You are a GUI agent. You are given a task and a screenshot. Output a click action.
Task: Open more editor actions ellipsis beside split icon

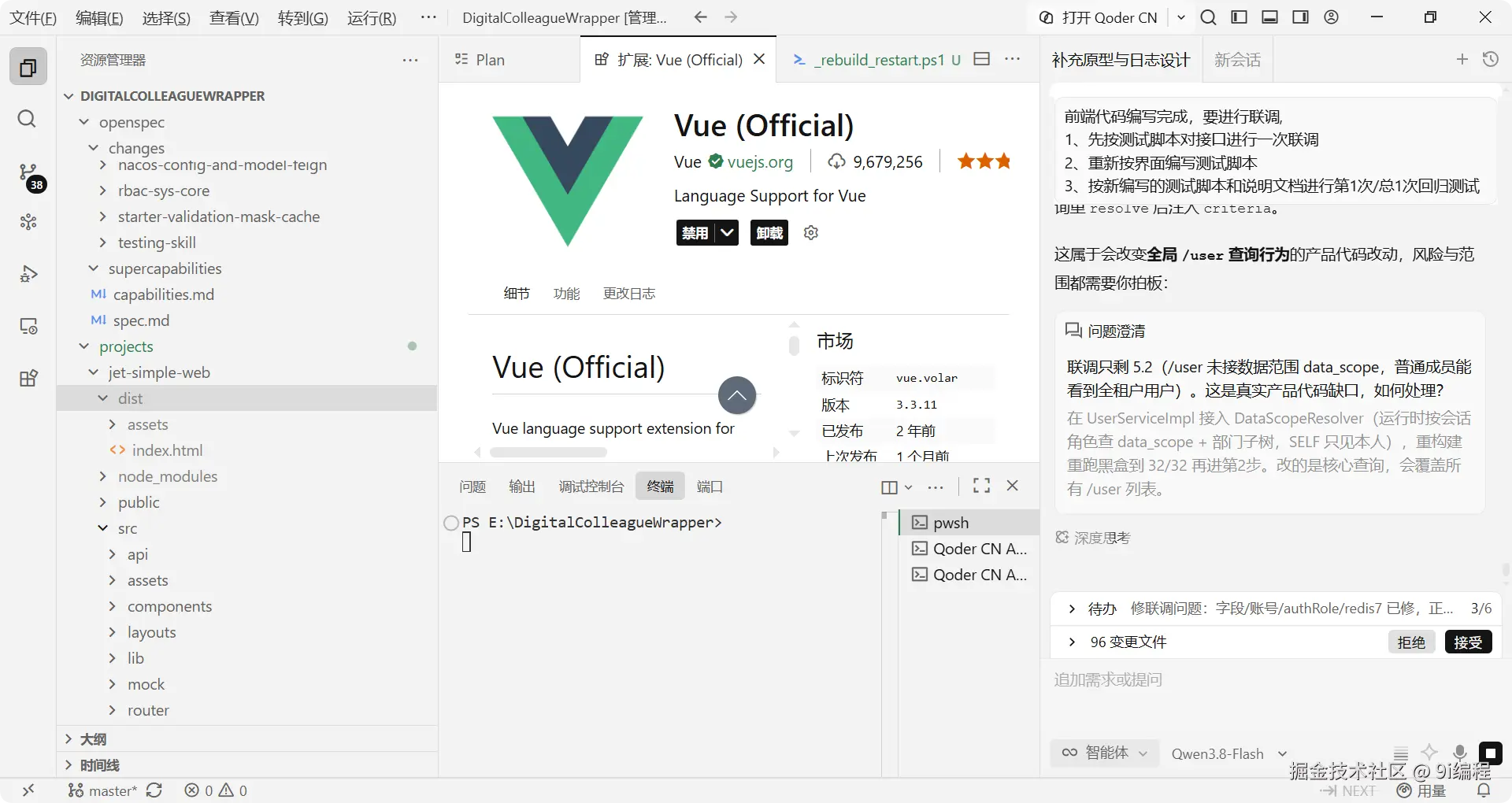pos(1013,59)
